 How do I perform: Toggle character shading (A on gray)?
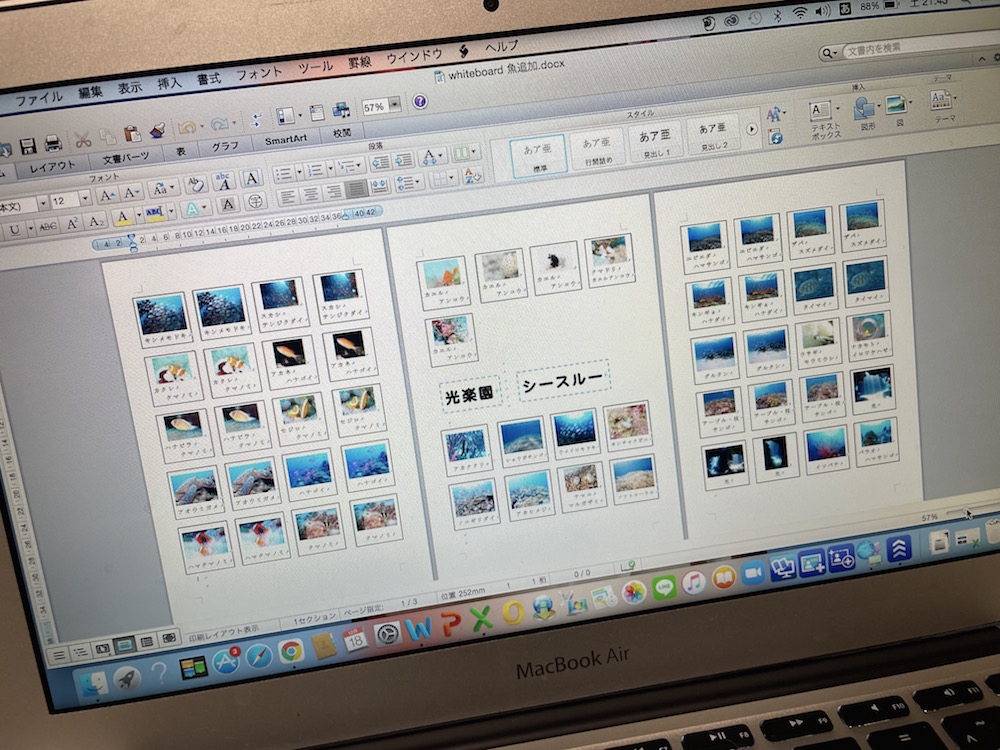227,204
